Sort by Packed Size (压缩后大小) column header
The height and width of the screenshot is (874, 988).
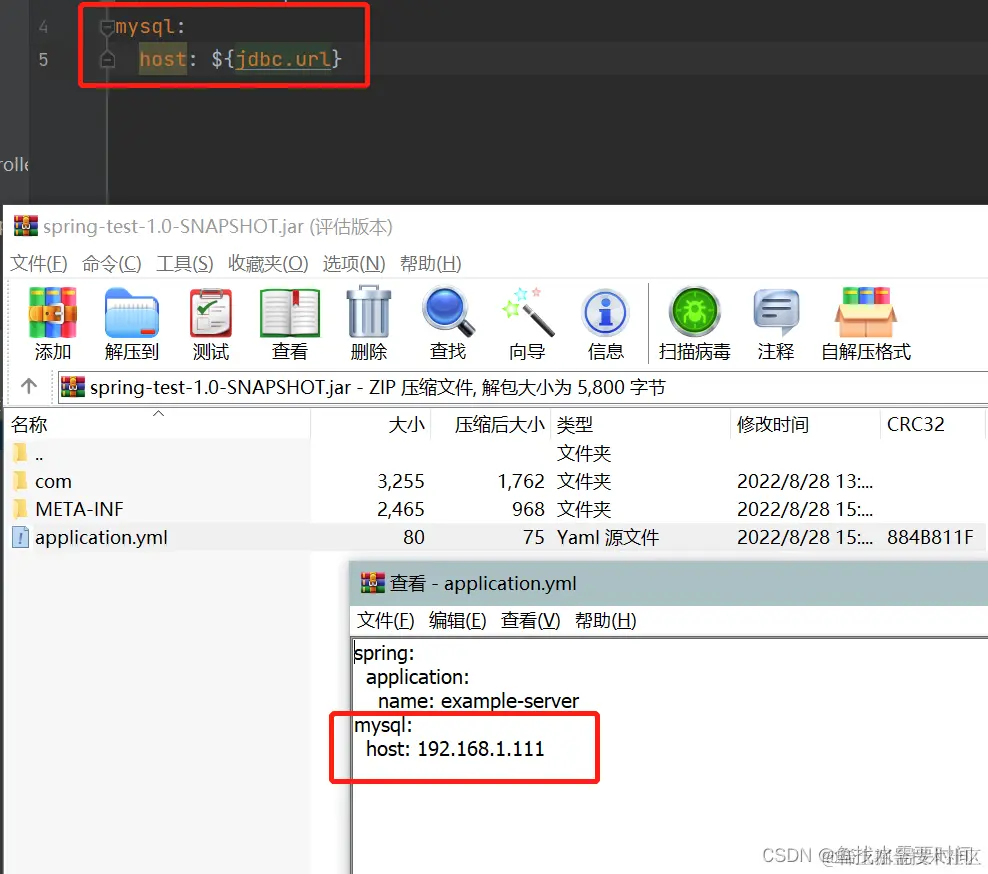pyautogui.click(x=491, y=425)
